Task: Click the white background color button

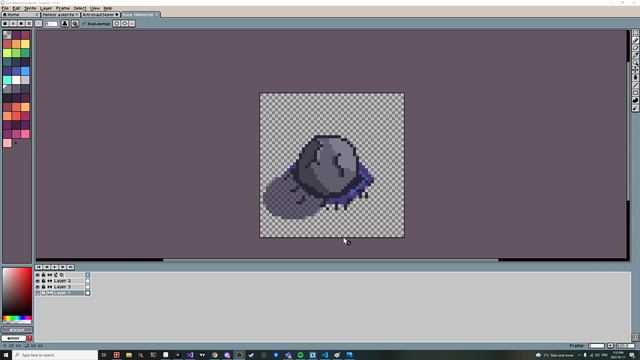Action: coord(14,338)
